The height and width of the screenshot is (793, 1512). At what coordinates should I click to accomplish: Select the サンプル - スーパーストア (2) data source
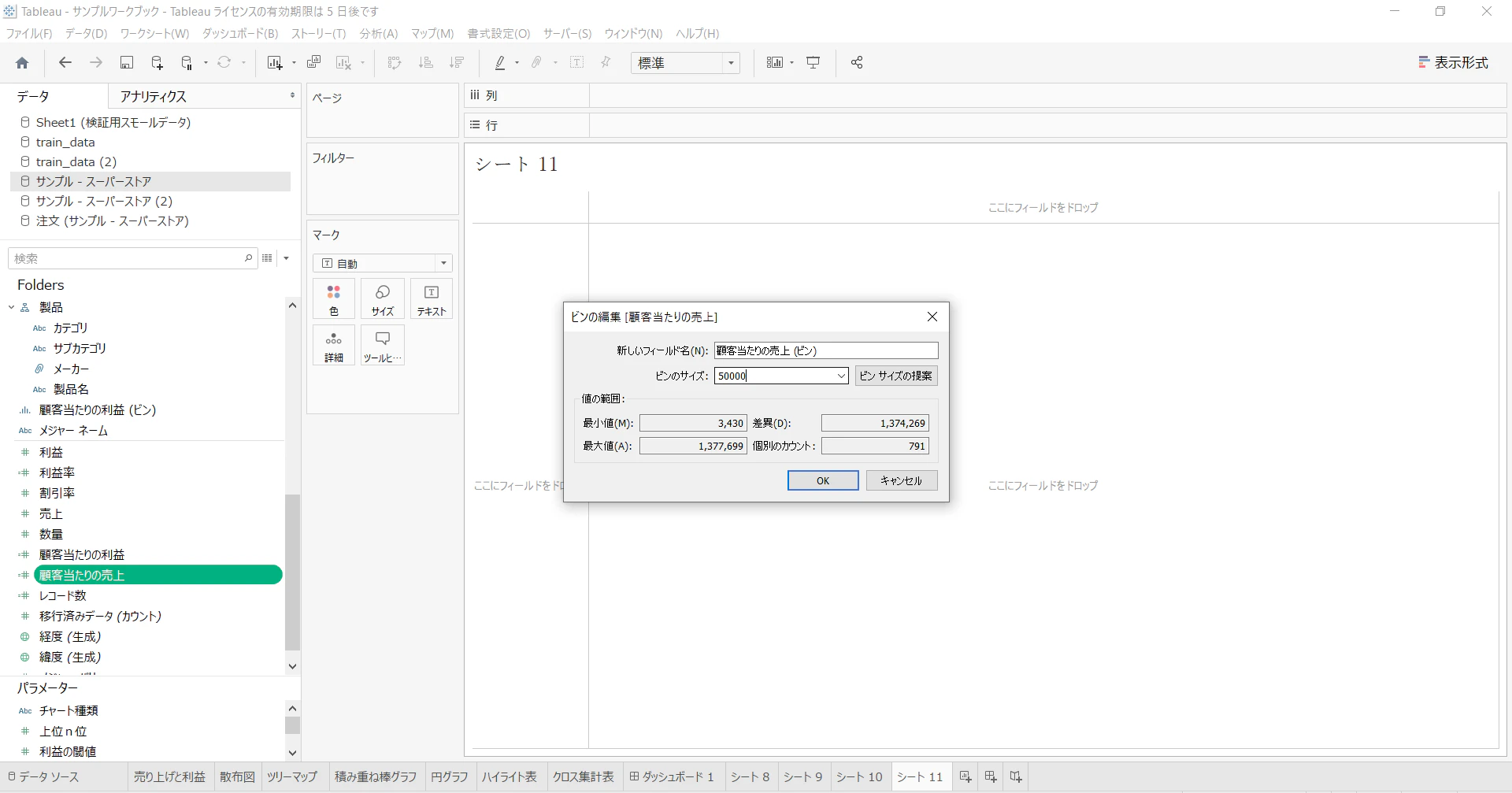click(104, 202)
